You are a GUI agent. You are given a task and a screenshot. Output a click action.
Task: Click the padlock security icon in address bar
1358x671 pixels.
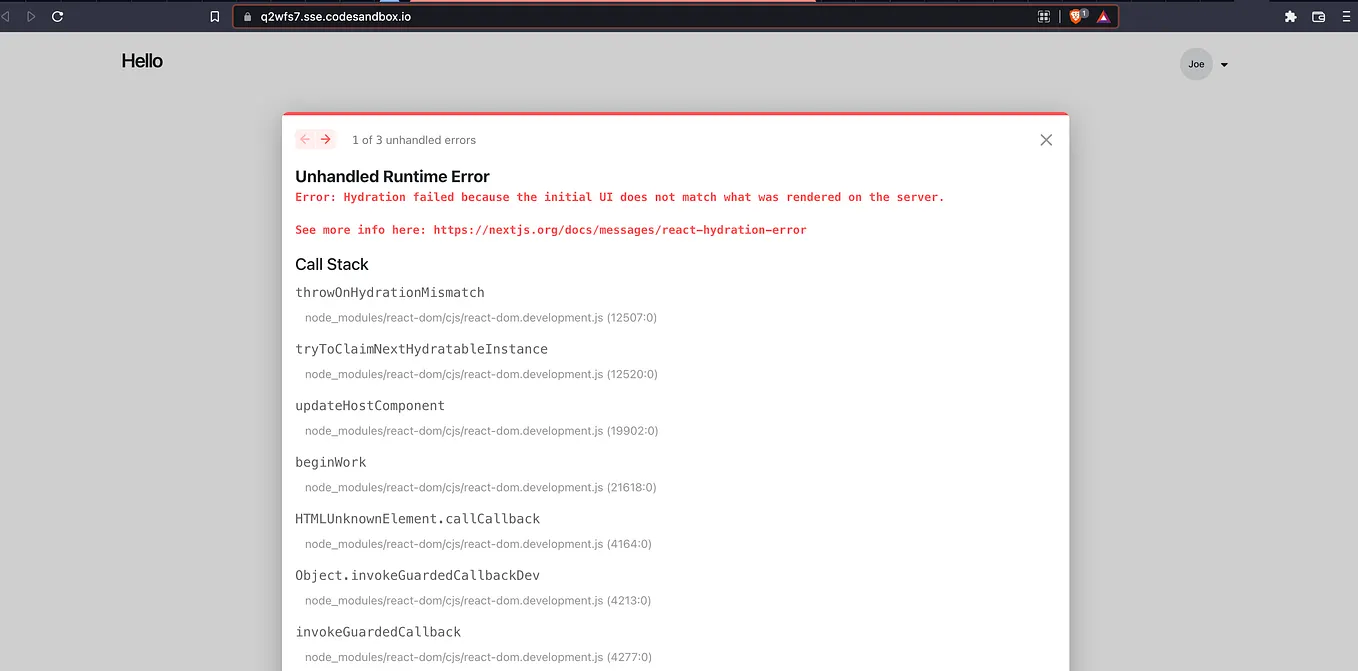[247, 15]
